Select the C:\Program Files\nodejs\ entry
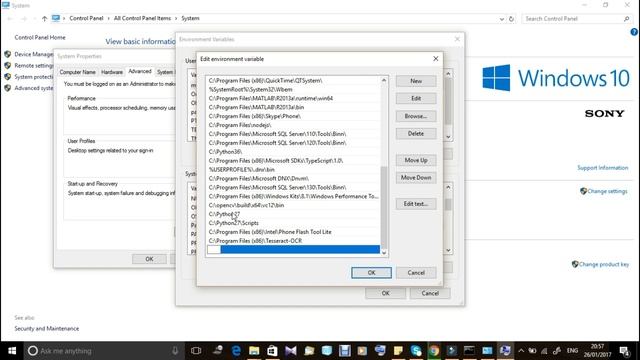The width and height of the screenshot is (640, 360). (293, 125)
